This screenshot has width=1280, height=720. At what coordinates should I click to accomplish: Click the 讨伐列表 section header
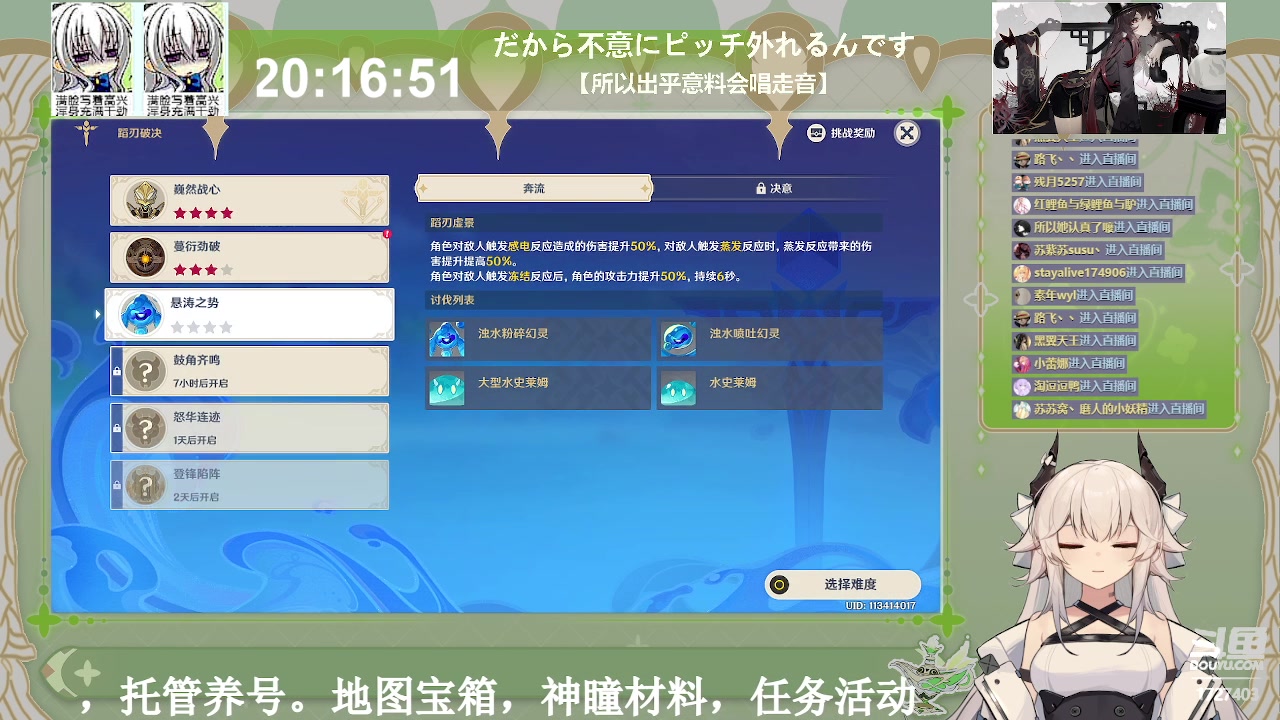tap(452, 300)
